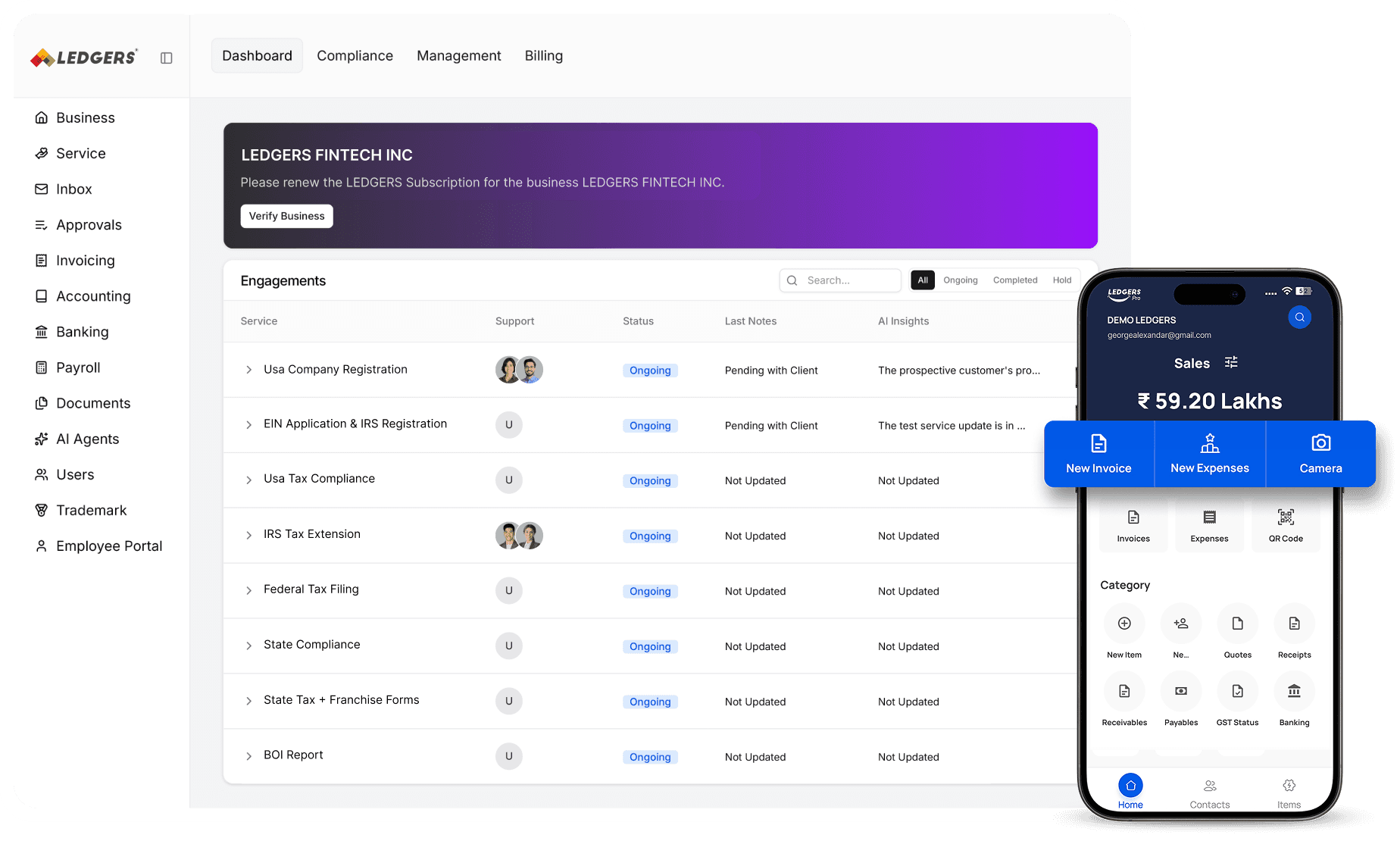The width and height of the screenshot is (1400, 841).
Task: Open Employee Portal
Action: point(98,545)
